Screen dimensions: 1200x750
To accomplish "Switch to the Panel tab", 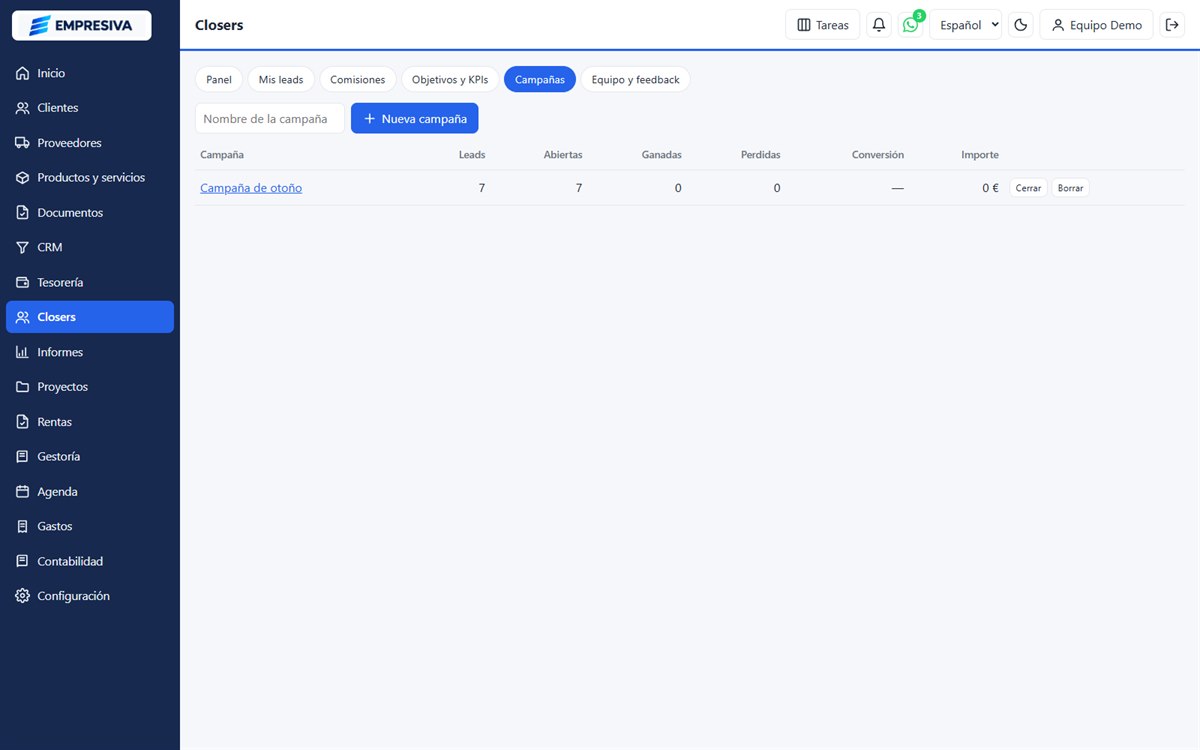I will pos(219,79).
